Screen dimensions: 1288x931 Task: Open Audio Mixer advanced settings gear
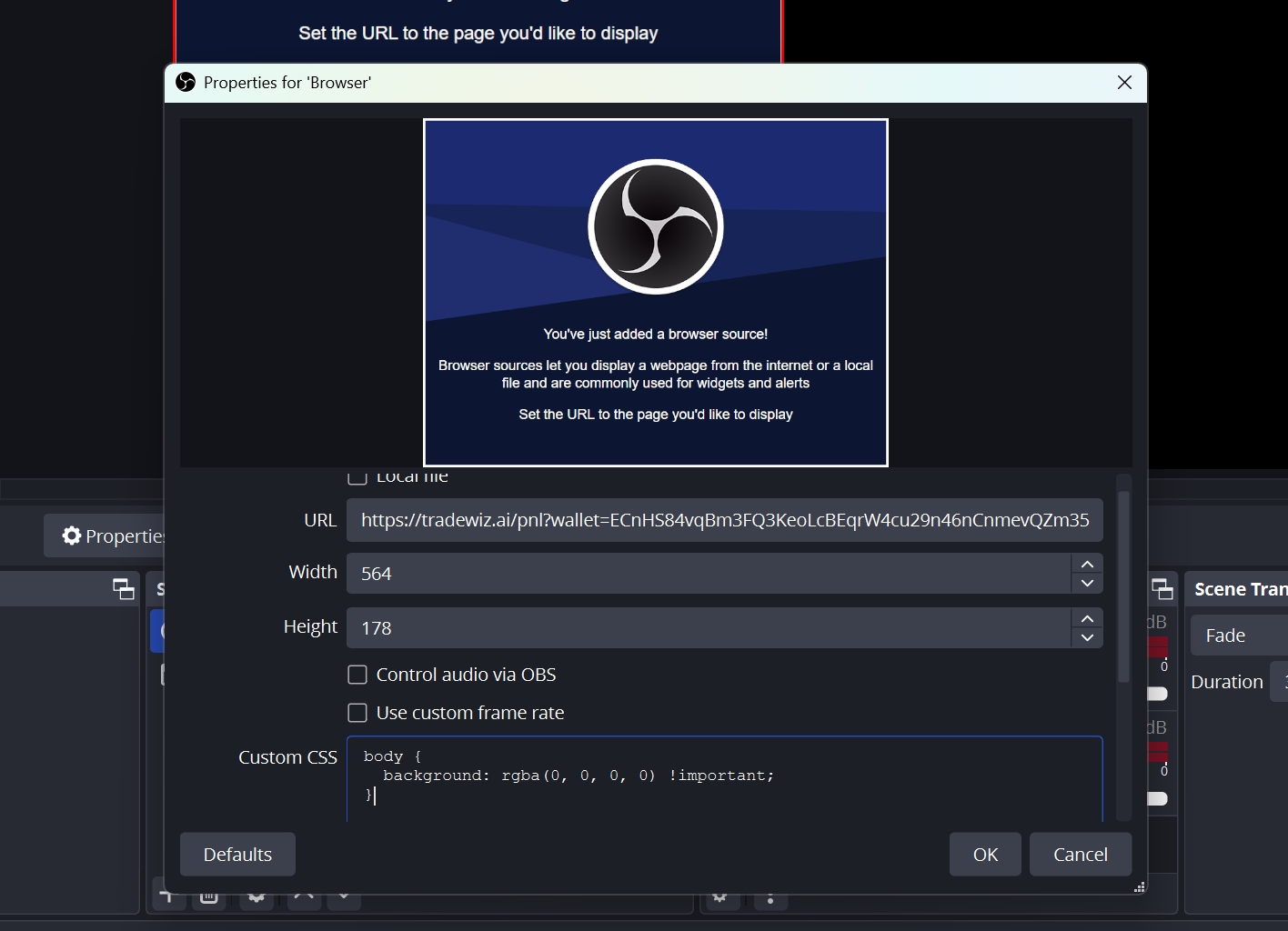point(720,898)
